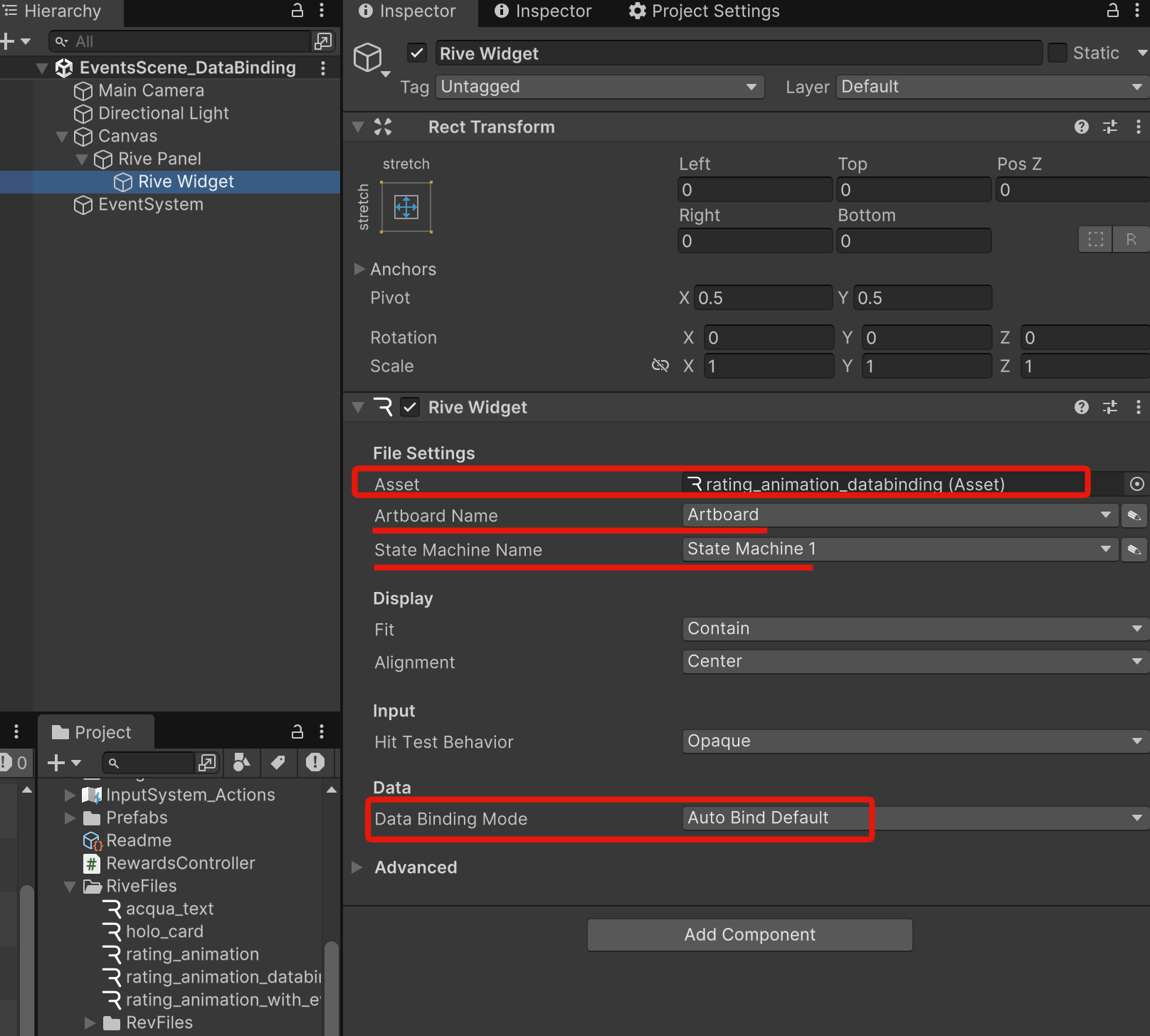
Task: Click the Project search by label icon
Action: 278,763
